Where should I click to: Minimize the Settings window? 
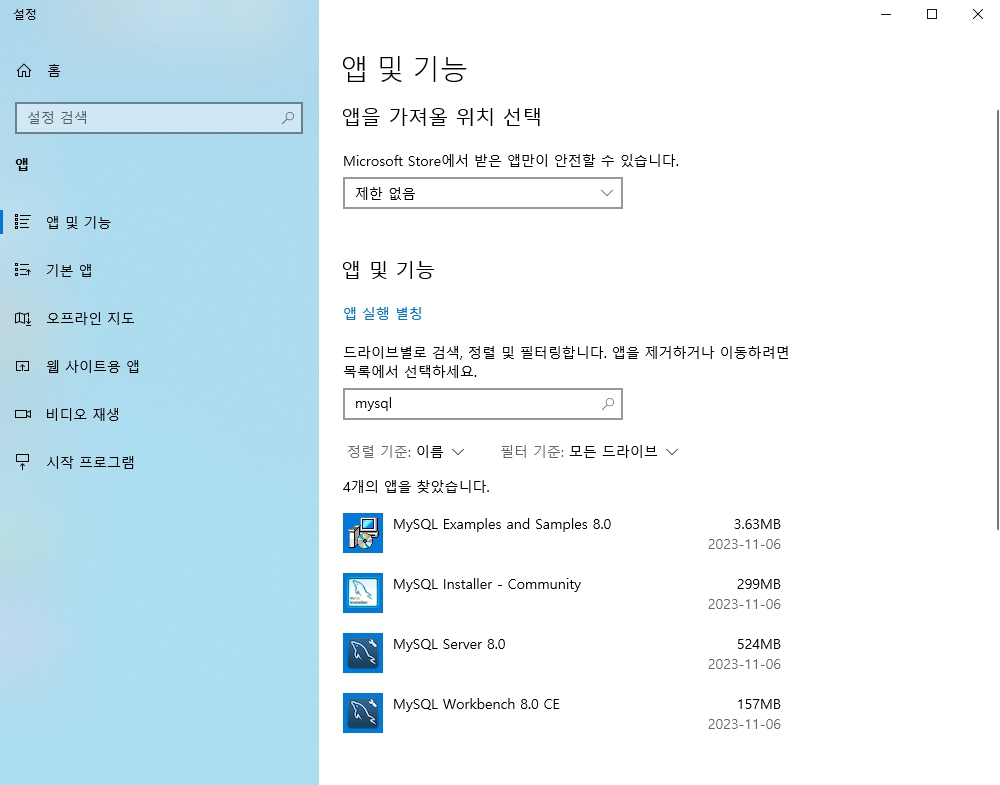(886, 14)
